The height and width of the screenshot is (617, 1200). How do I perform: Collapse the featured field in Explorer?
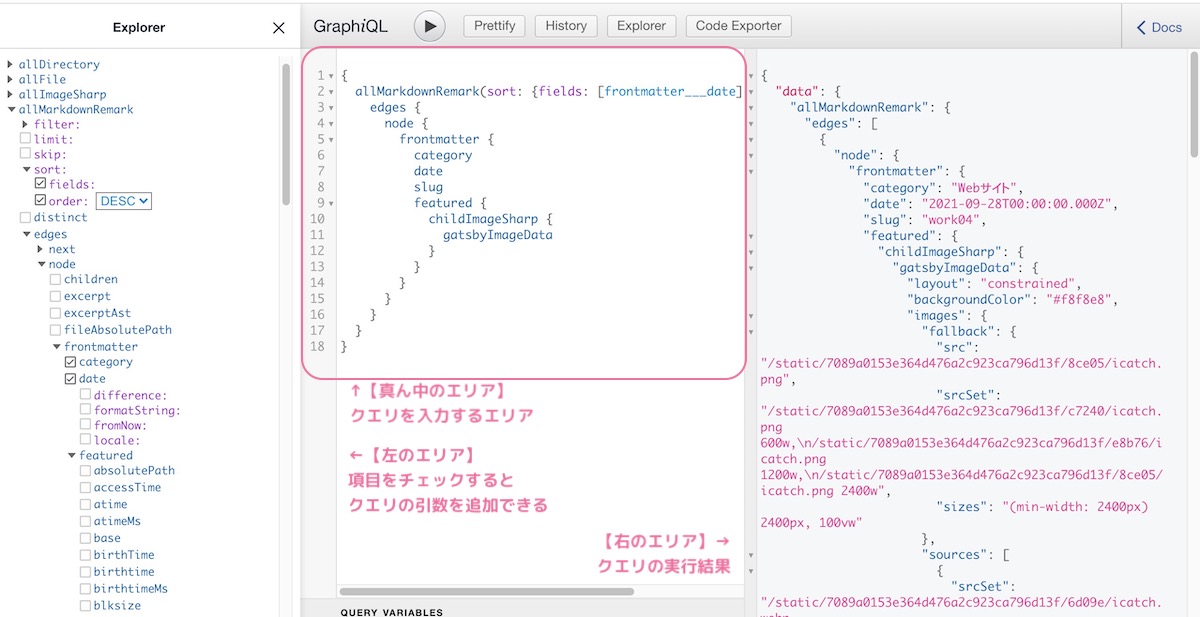(71, 455)
